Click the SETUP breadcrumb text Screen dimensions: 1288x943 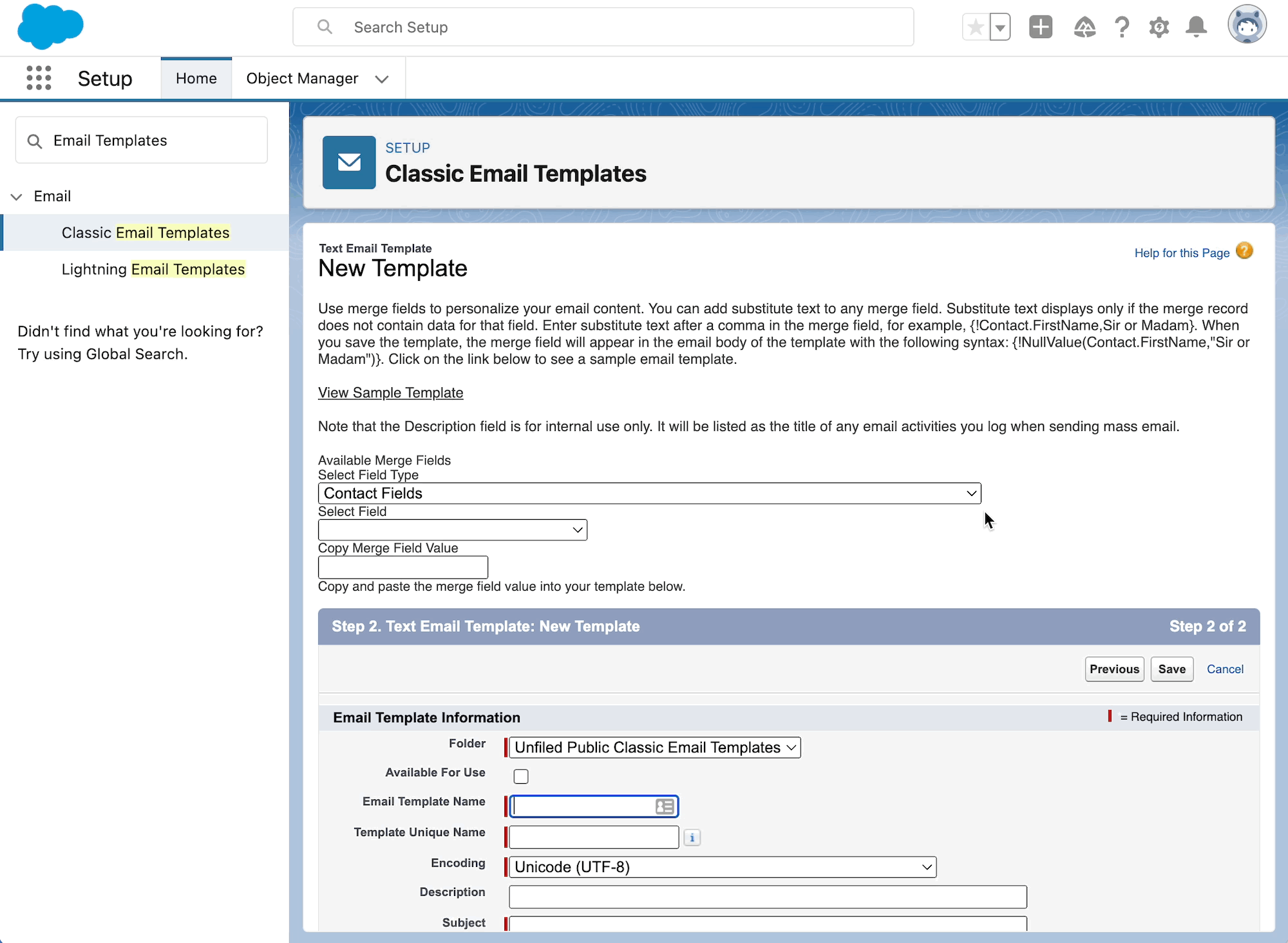408,148
